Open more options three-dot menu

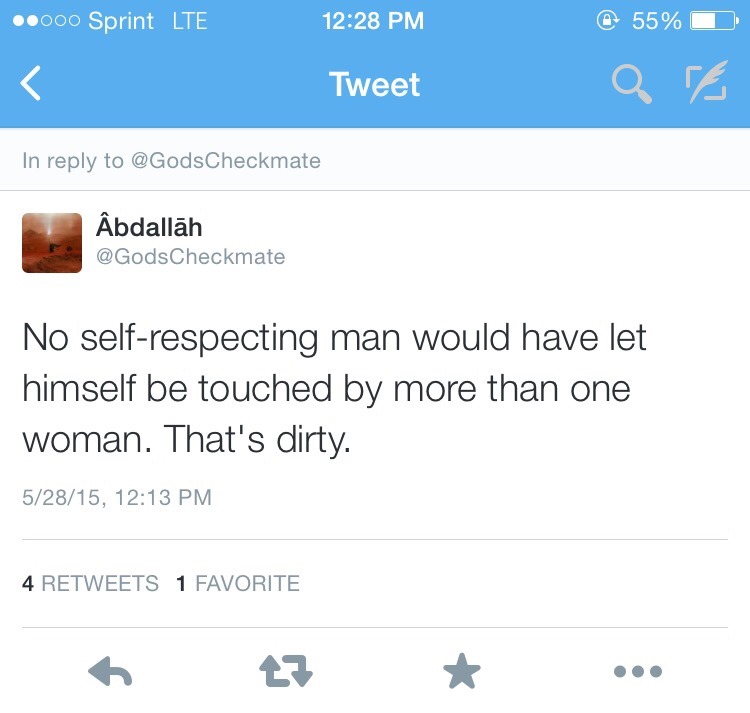pos(638,671)
